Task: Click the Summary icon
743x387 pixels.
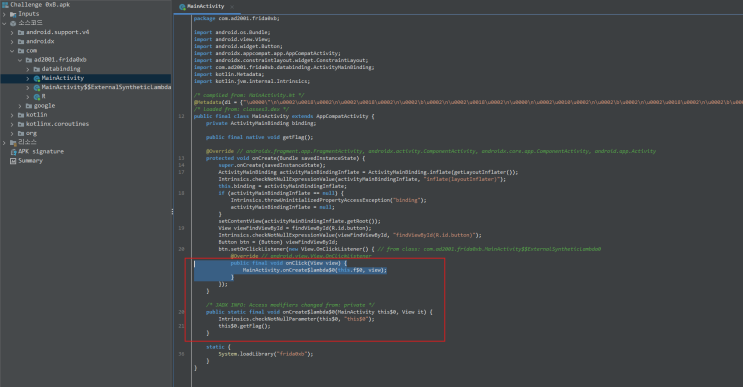Action: tap(13, 161)
